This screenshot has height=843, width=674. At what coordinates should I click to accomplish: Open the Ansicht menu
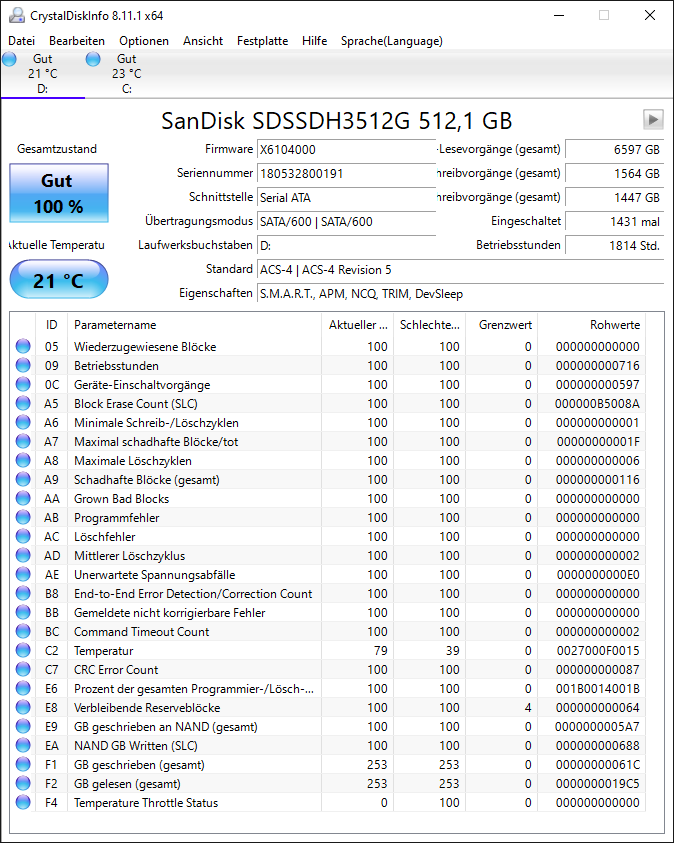click(x=203, y=41)
